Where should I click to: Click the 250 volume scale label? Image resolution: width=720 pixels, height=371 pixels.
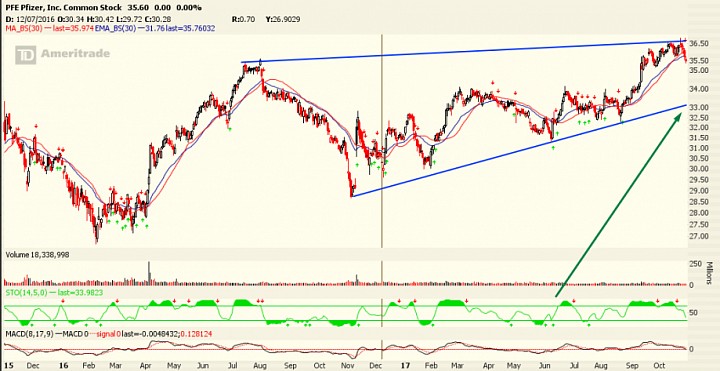click(696, 264)
